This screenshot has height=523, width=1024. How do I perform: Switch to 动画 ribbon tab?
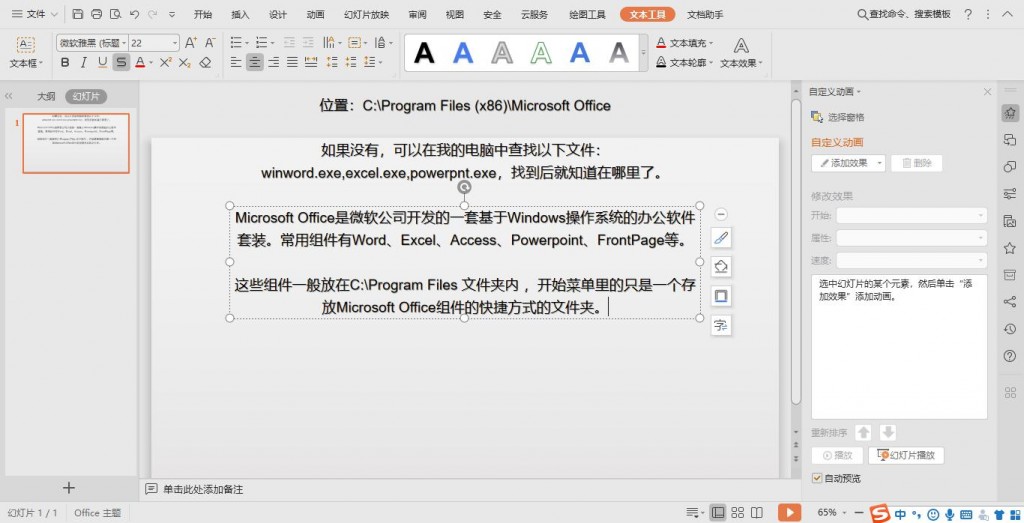[x=315, y=14]
